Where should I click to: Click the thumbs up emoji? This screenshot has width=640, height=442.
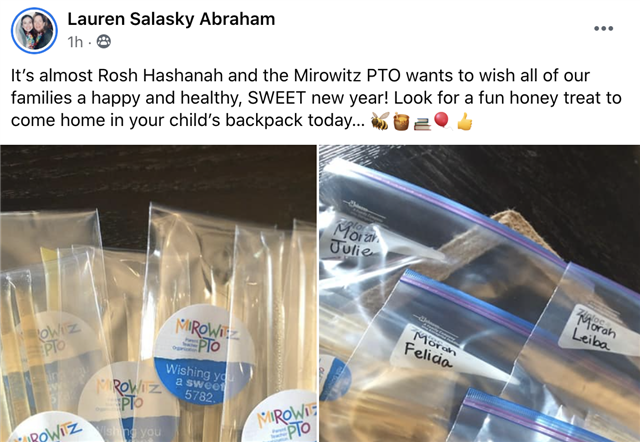tap(464, 121)
